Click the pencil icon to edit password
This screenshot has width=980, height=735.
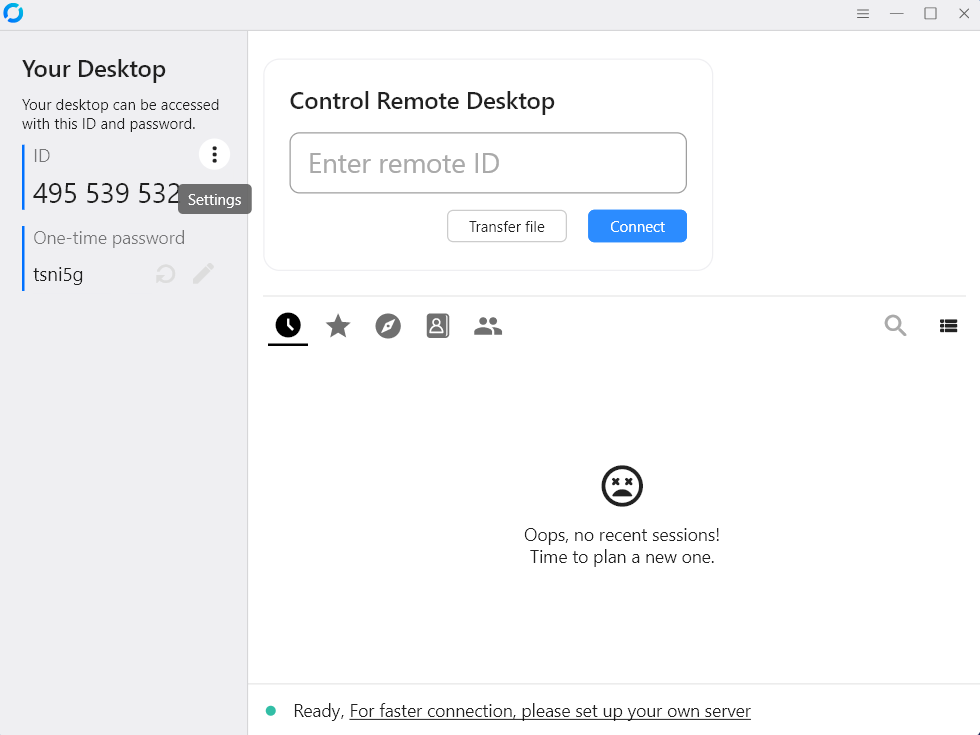204,273
